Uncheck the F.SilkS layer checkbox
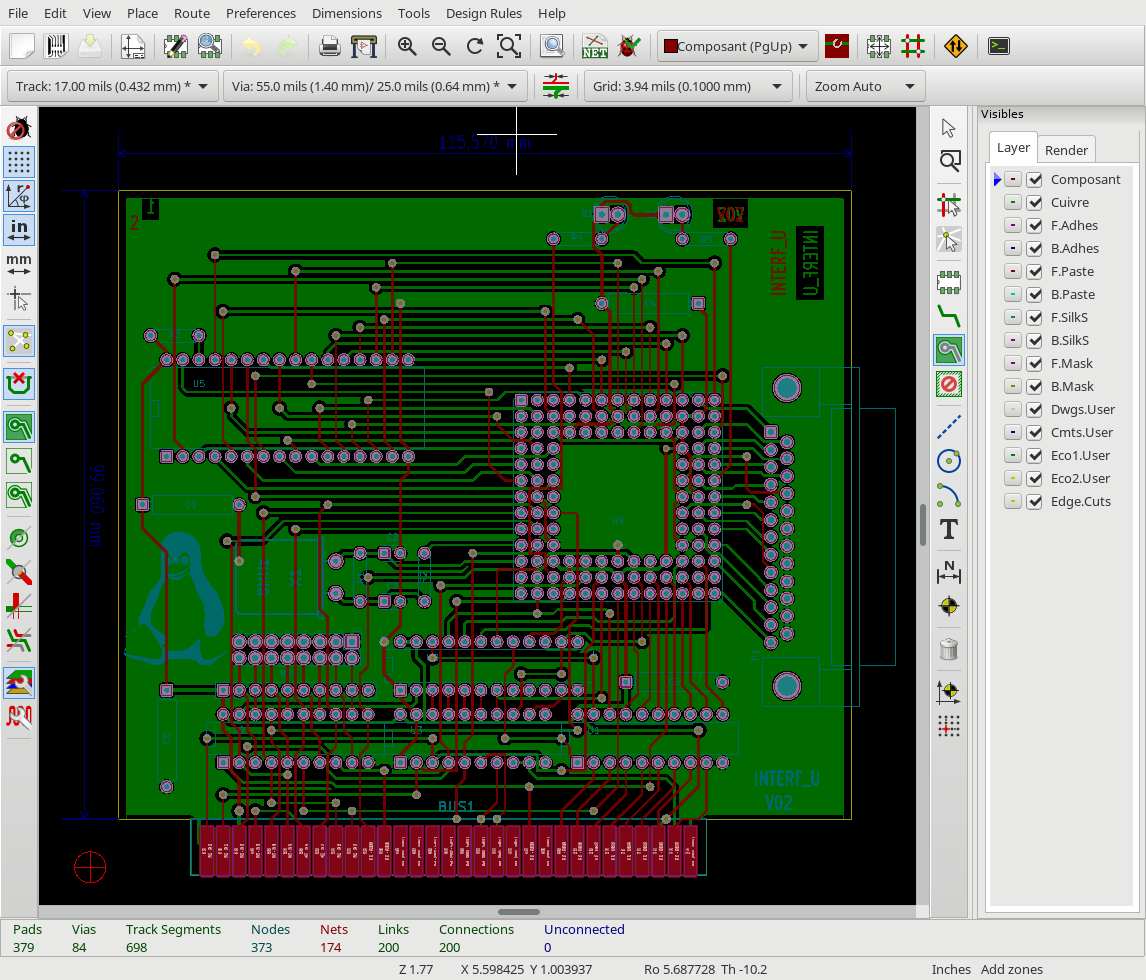Viewport: 1146px width, 980px height. (x=1035, y=318)
